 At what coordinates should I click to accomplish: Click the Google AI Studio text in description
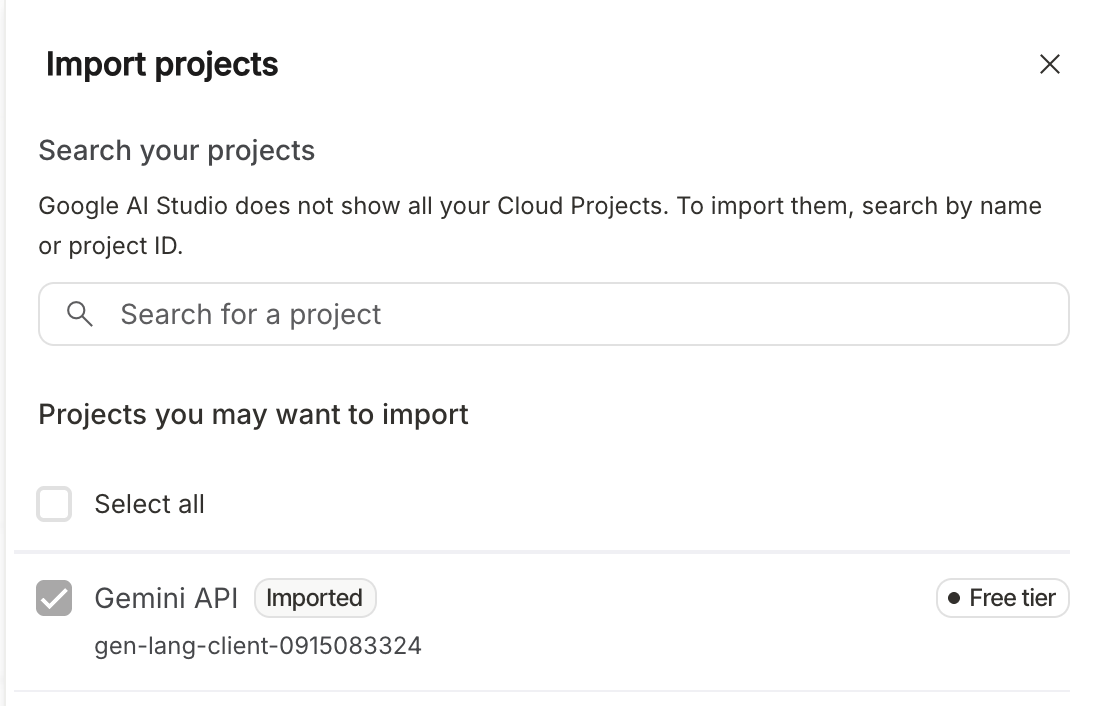pyautogui.click(x=134, y=206)
